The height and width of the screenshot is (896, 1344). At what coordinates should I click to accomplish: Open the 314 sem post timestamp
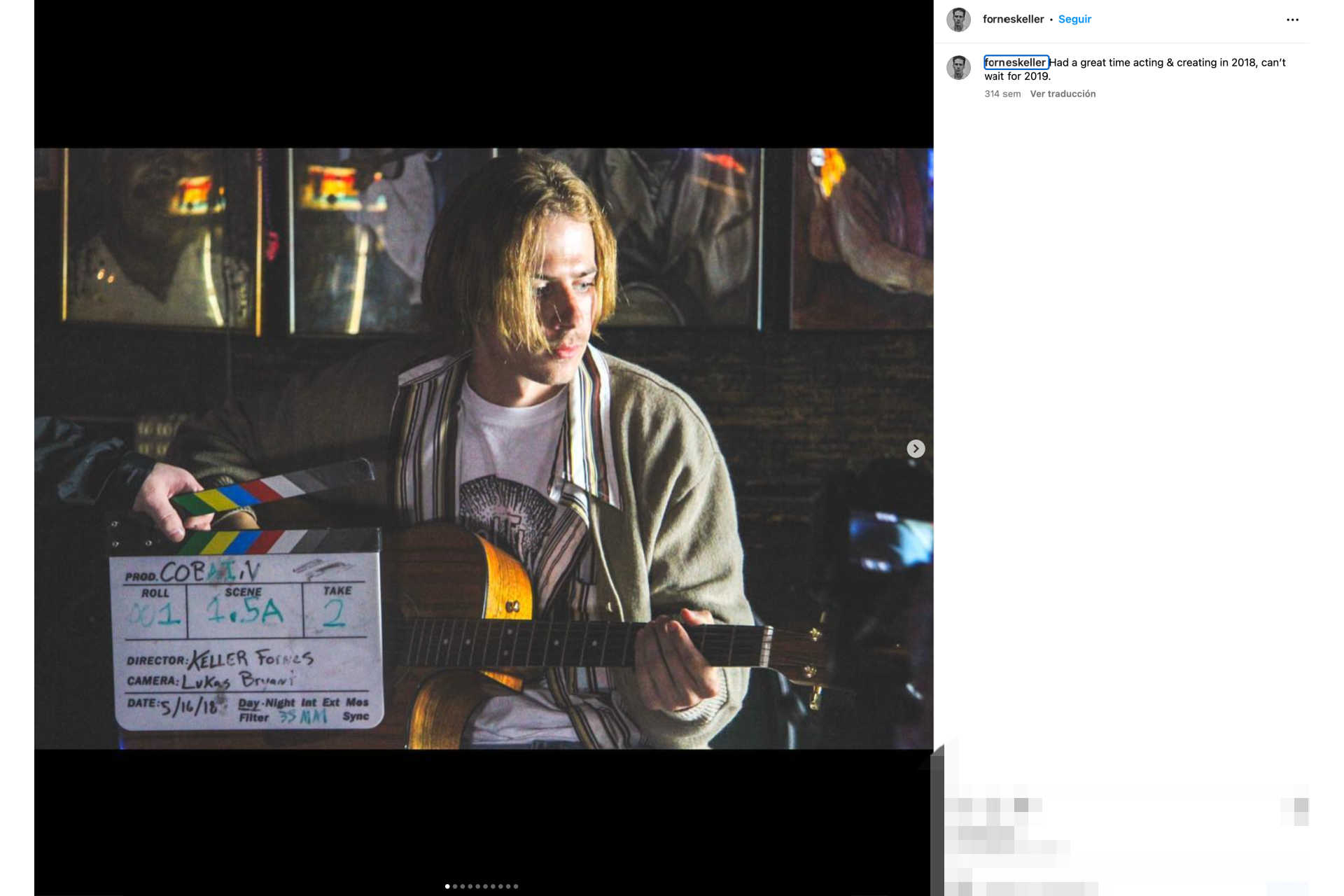click(x=1002, y=94)
